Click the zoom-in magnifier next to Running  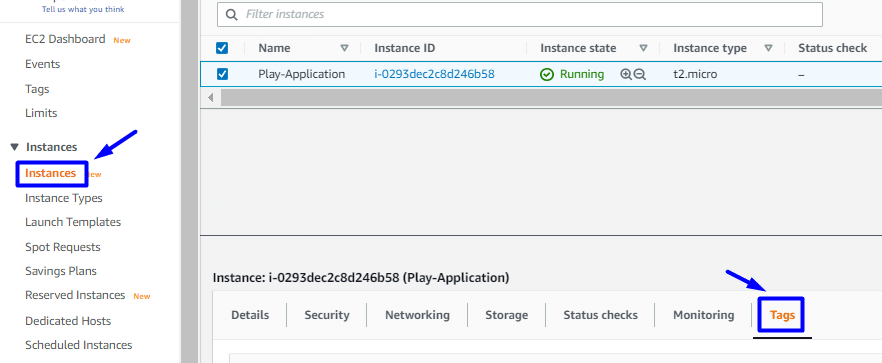tap(626, 74)
